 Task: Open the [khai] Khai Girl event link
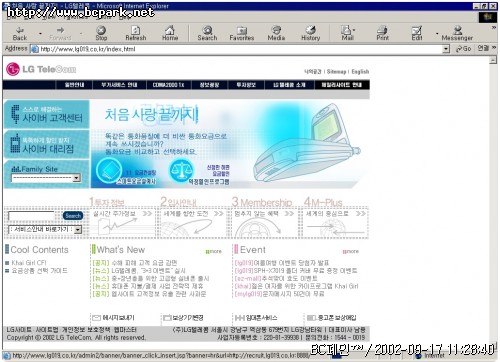click(297, 286)
